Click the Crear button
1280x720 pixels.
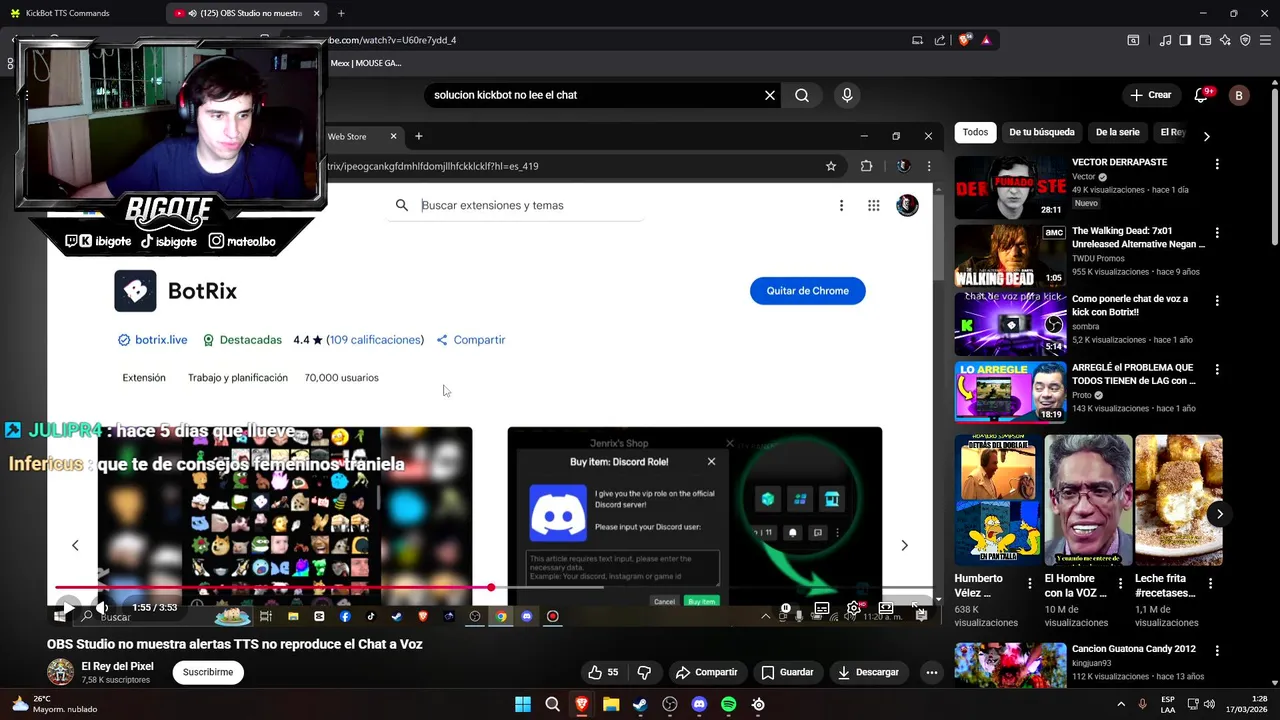(1150, 95)
